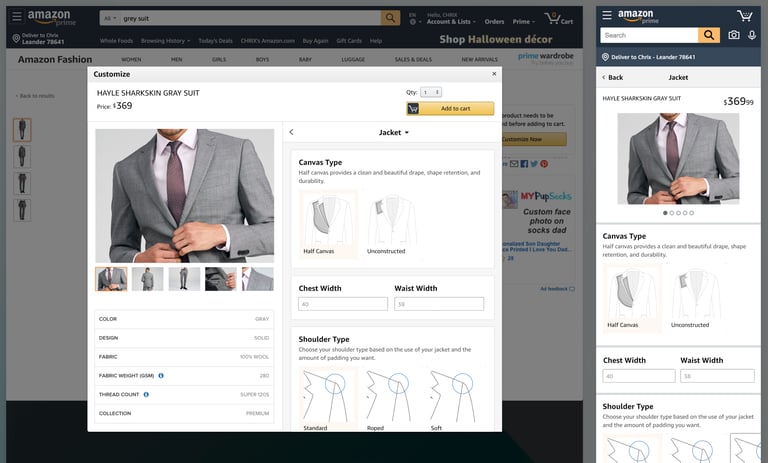The height and width of the screenshot is (463, 768).
Task: Click the desktop search magnifier button
Action: 390,18
